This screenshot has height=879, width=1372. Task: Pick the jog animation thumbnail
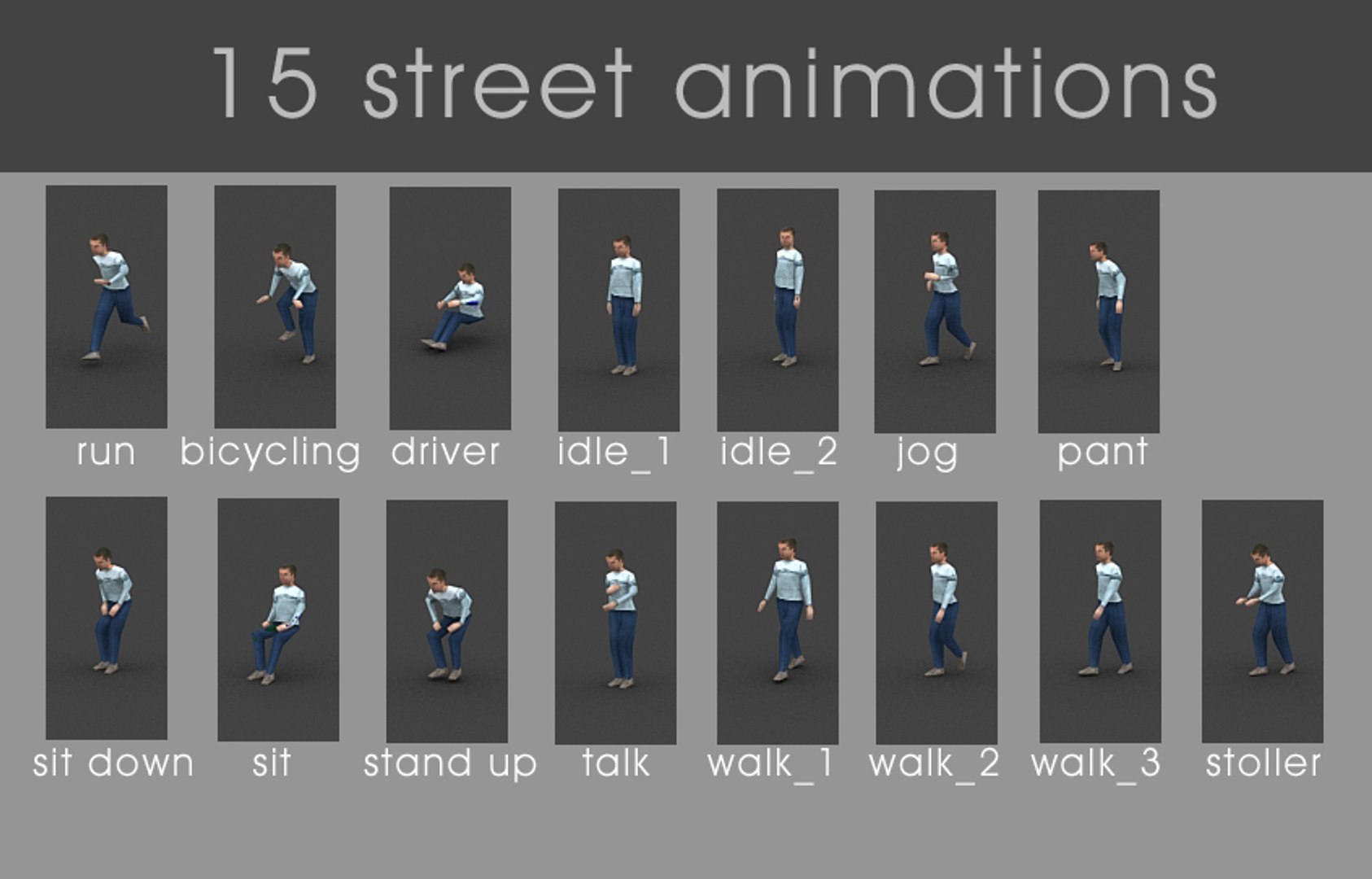(x=935, y=312)
